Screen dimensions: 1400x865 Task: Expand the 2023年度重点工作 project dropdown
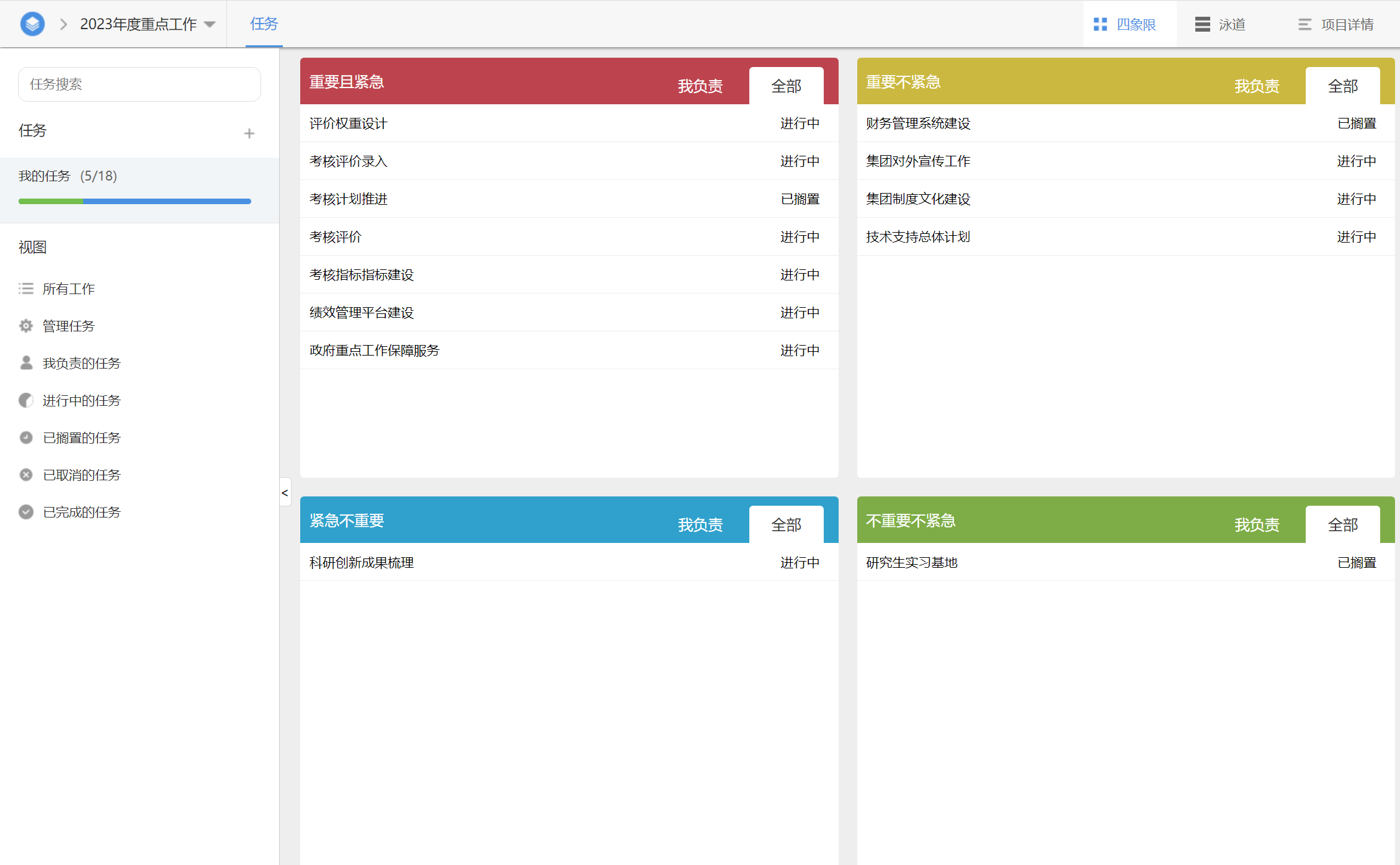(210, 24)
